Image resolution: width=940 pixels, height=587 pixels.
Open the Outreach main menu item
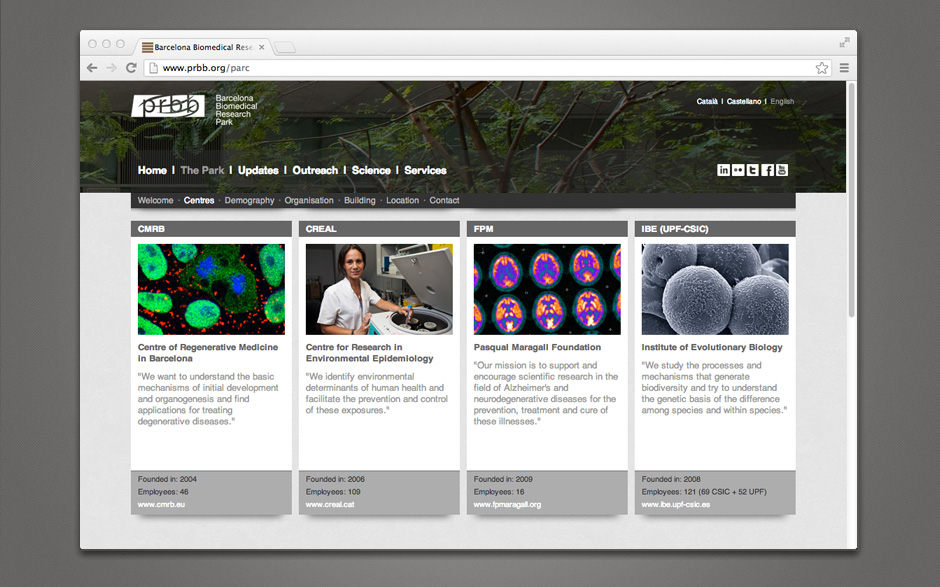point(315,171)
